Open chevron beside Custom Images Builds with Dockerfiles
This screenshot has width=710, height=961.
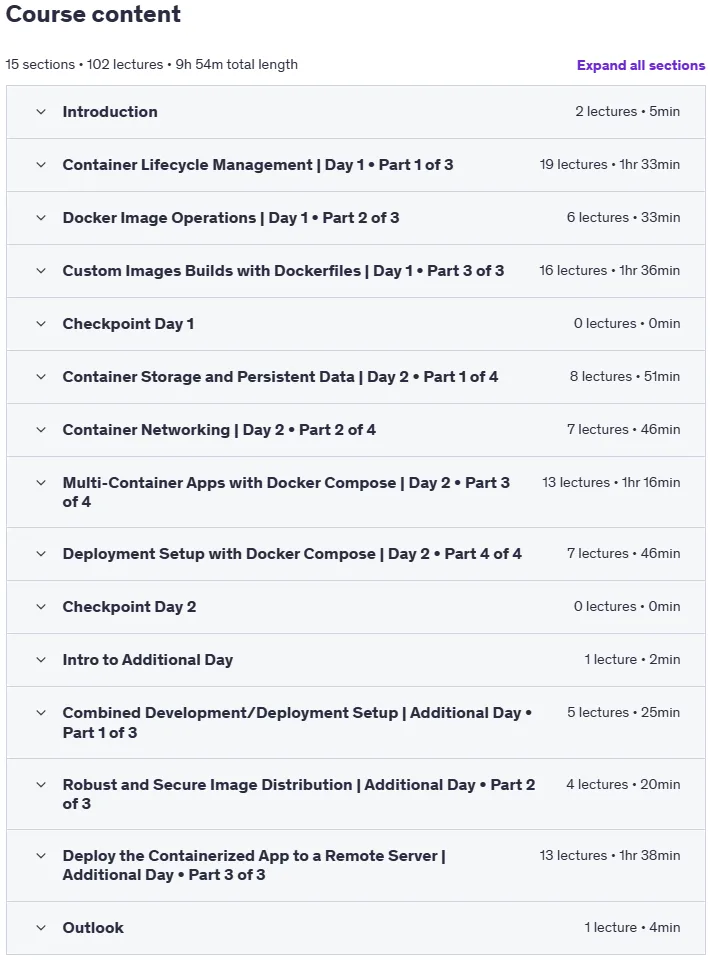coord(41,270)
